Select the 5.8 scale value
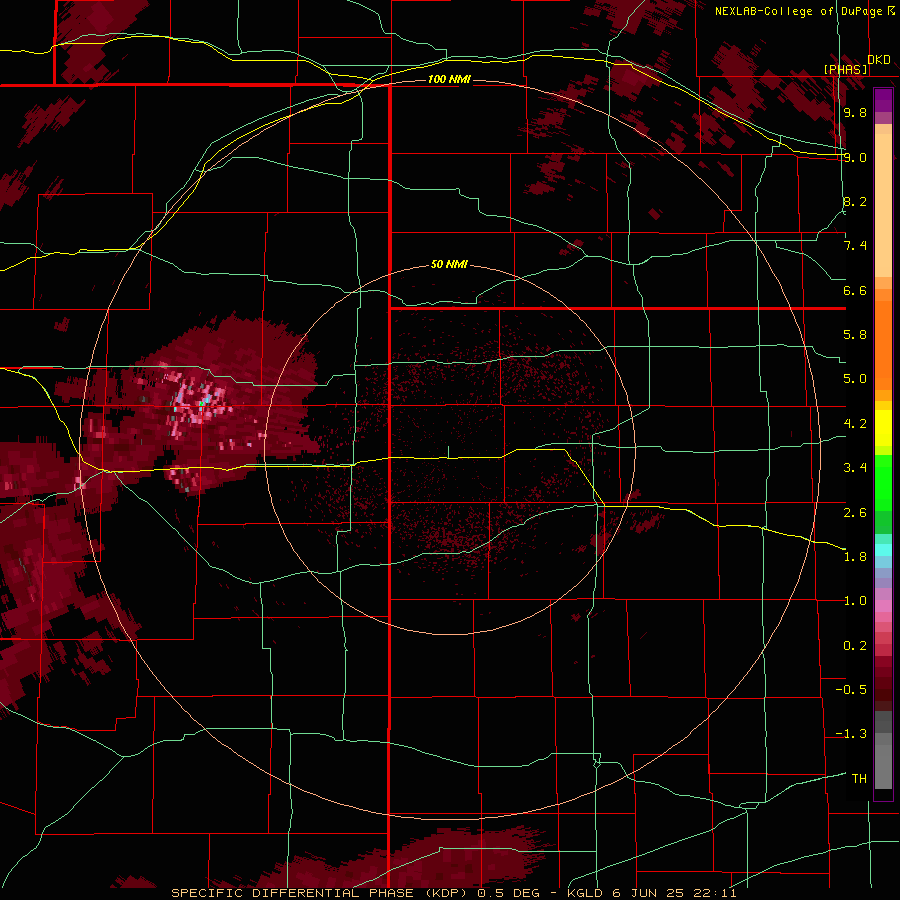Image resolution: width=900 pixels, height=900 pixels. (x=855, y=335)
